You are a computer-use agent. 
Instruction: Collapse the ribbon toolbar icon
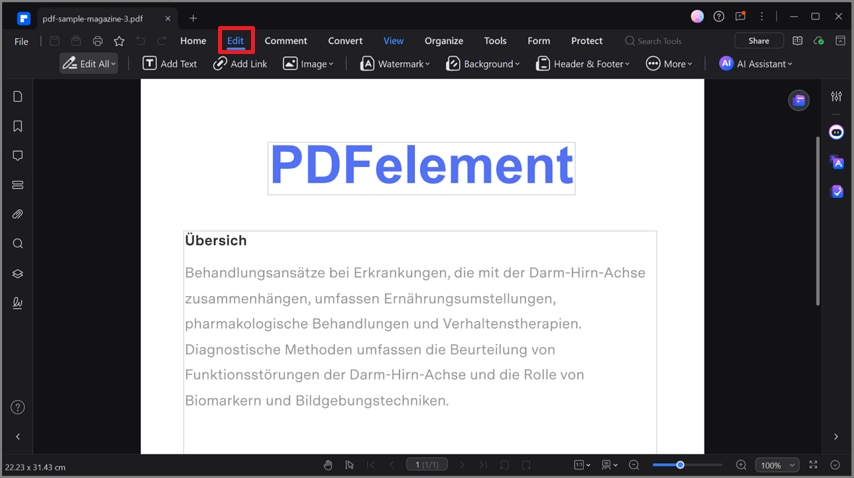(840, 41)
